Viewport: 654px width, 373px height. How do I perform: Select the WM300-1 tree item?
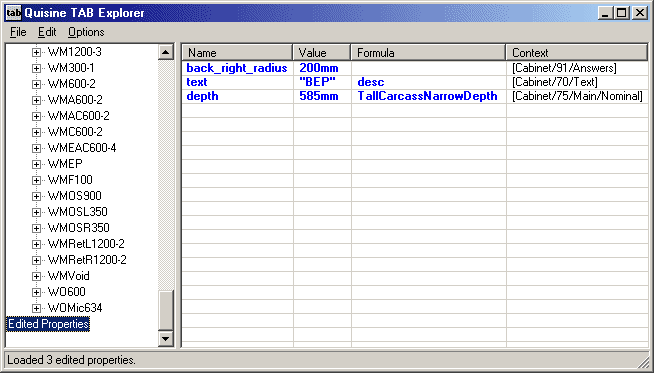[71, 68]
